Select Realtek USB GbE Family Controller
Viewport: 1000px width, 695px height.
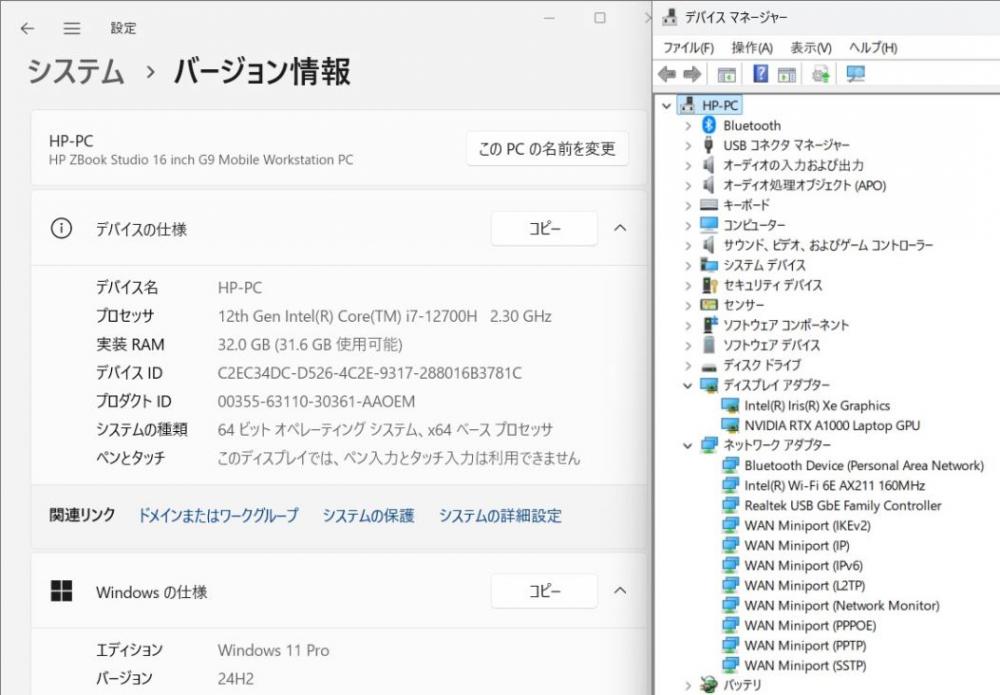842,505
